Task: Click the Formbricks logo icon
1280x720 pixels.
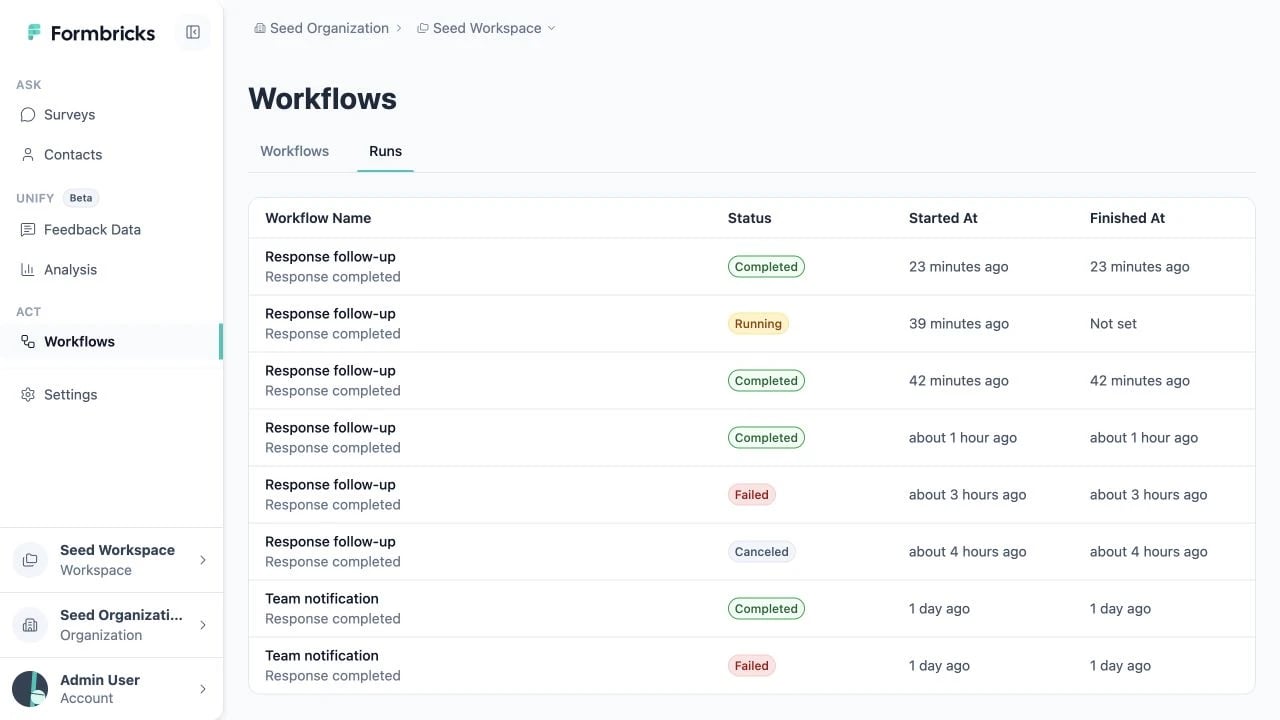Action: coord(34,33)
